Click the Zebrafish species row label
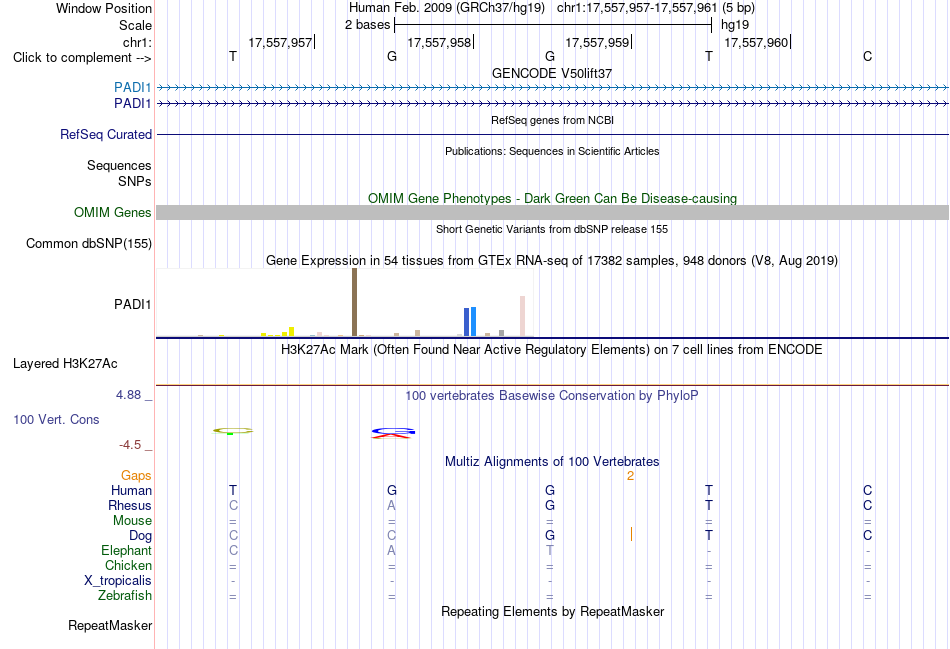This screenshot has height=649, width=950. click(125, 596)
